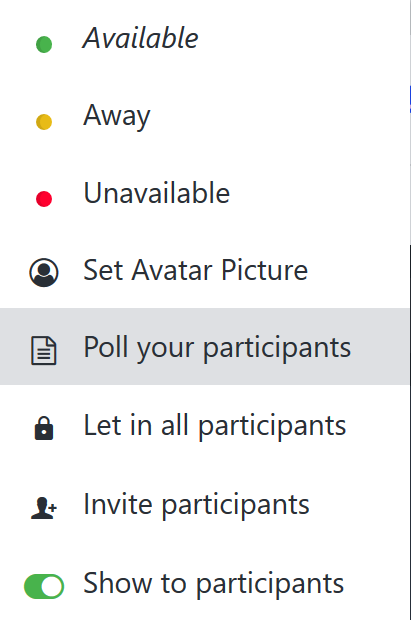Viewport: 411px width, 620px height.
Task: Click the padlock icon
Action: tap(44, 428)
